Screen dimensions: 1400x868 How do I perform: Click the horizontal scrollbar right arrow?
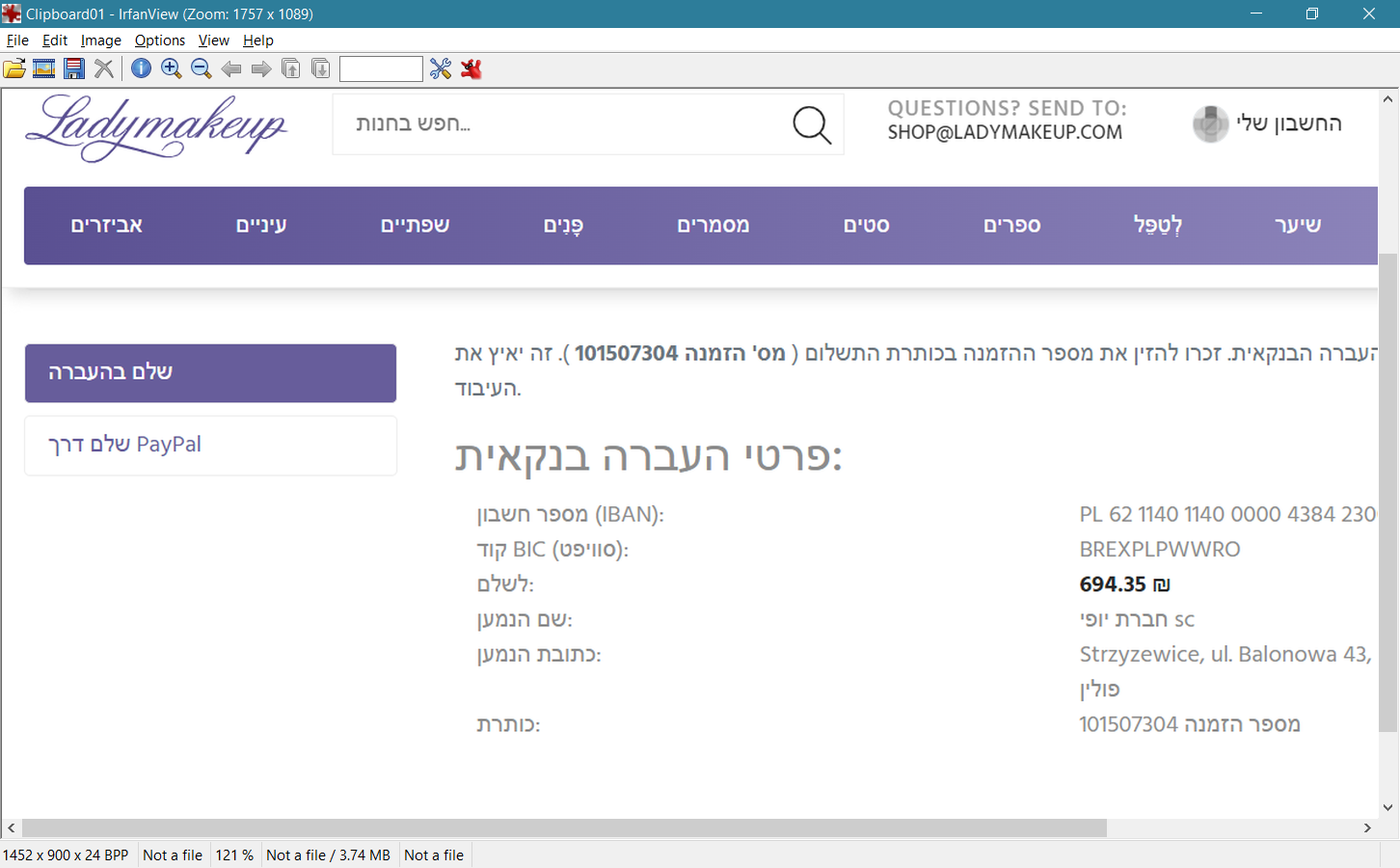1367,827
